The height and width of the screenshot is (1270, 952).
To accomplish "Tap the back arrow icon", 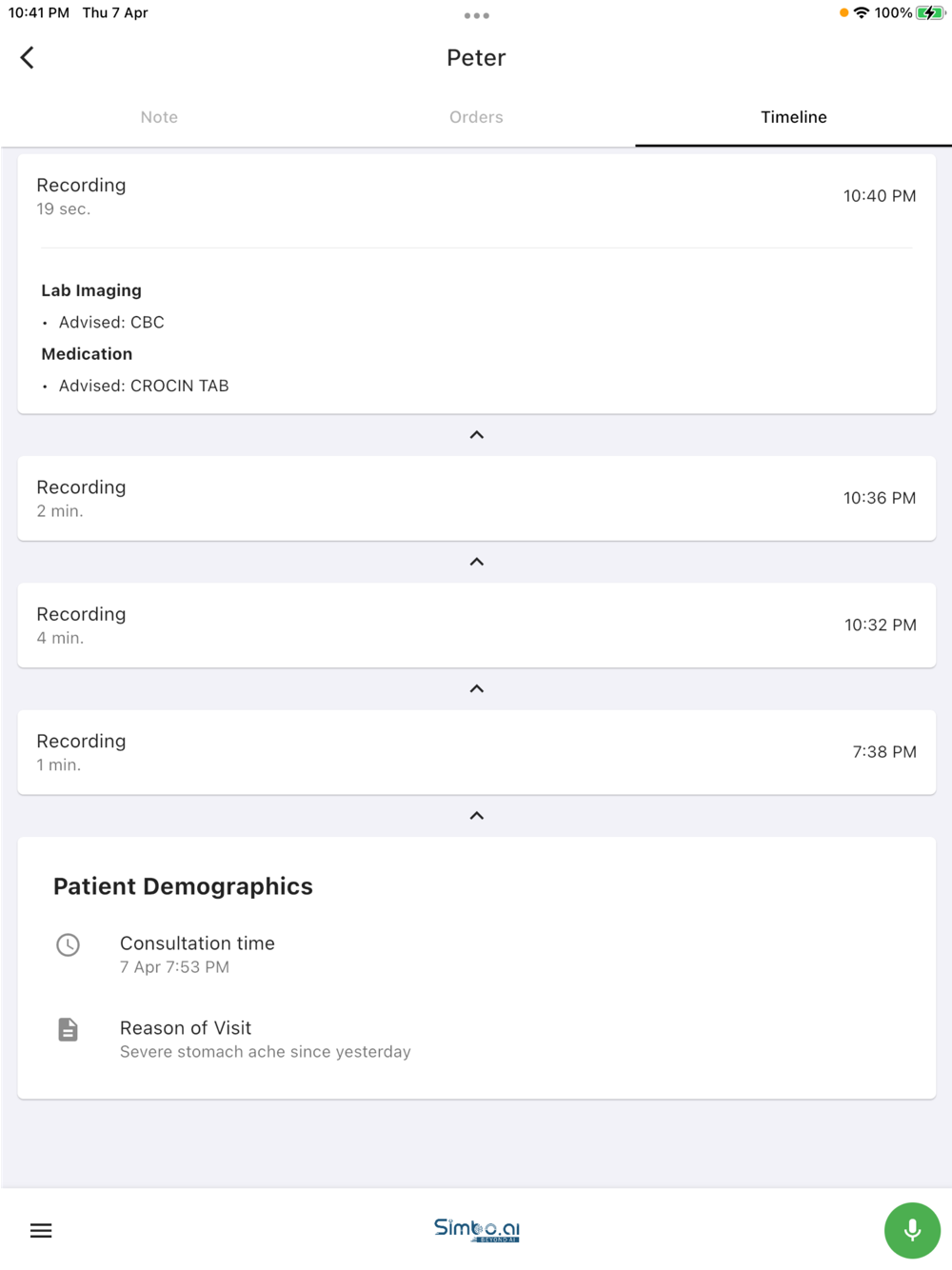I will coord(28,58).
